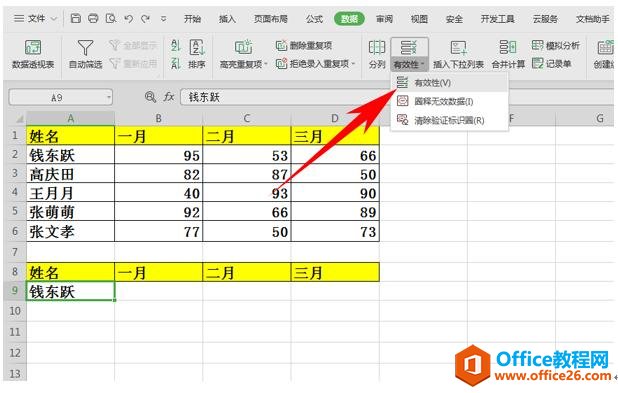The width and height of the screenshot is (618, 393).
Task: Choose 圈释无效数据(I) from the menu
Action: click(x=449, y=102)
